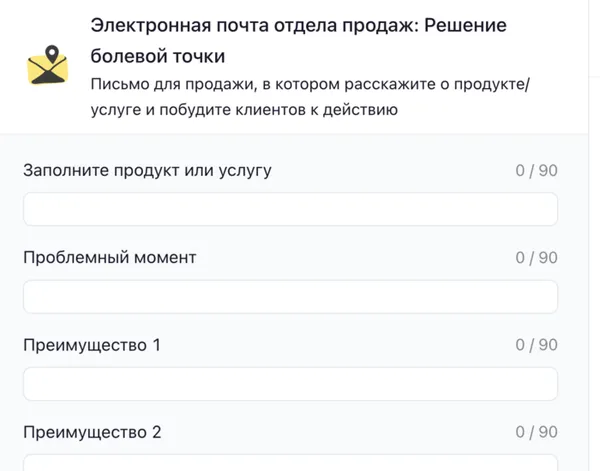Click the 'Заполните продукт или услугу' label
600x471 pixels.
tap(147, 170)
